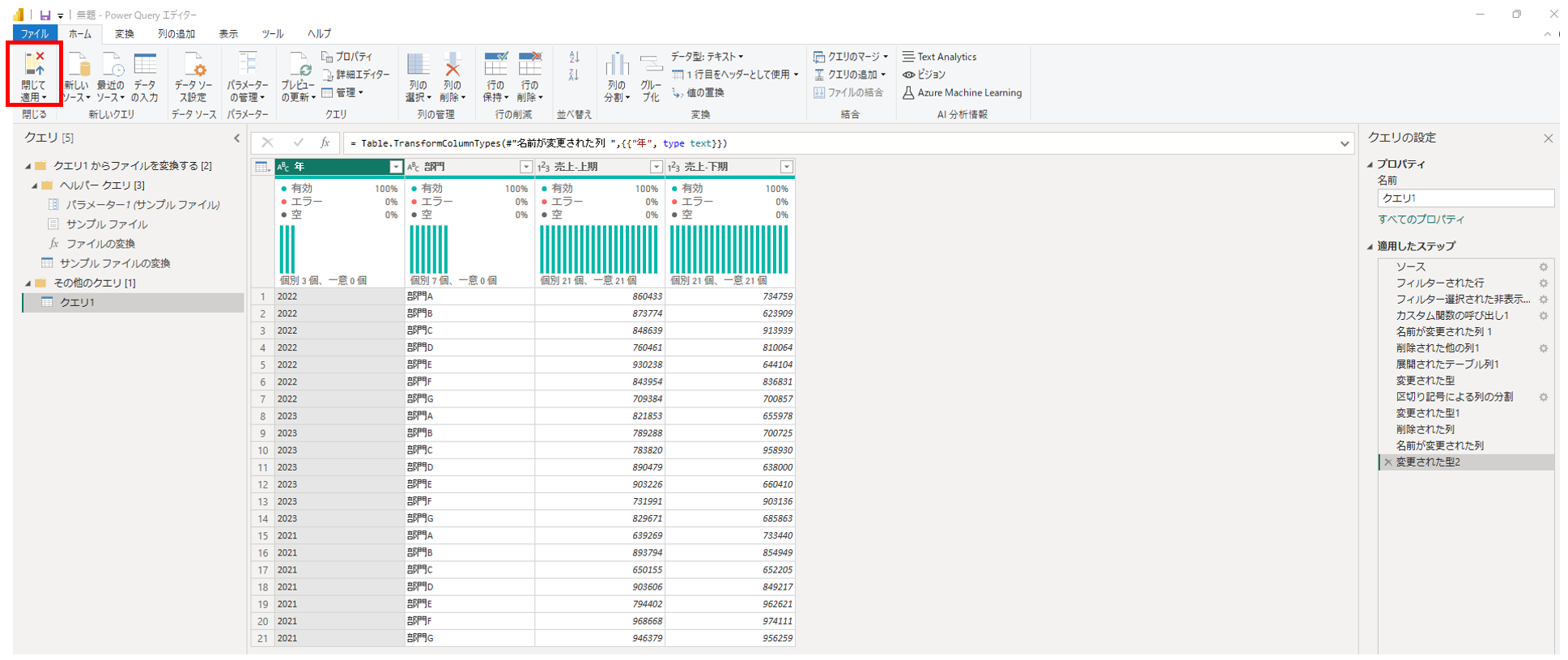The image size is (1568, 660).
Task: Open ビジョン (Vision) AI feature
Action: click(924, 75)
